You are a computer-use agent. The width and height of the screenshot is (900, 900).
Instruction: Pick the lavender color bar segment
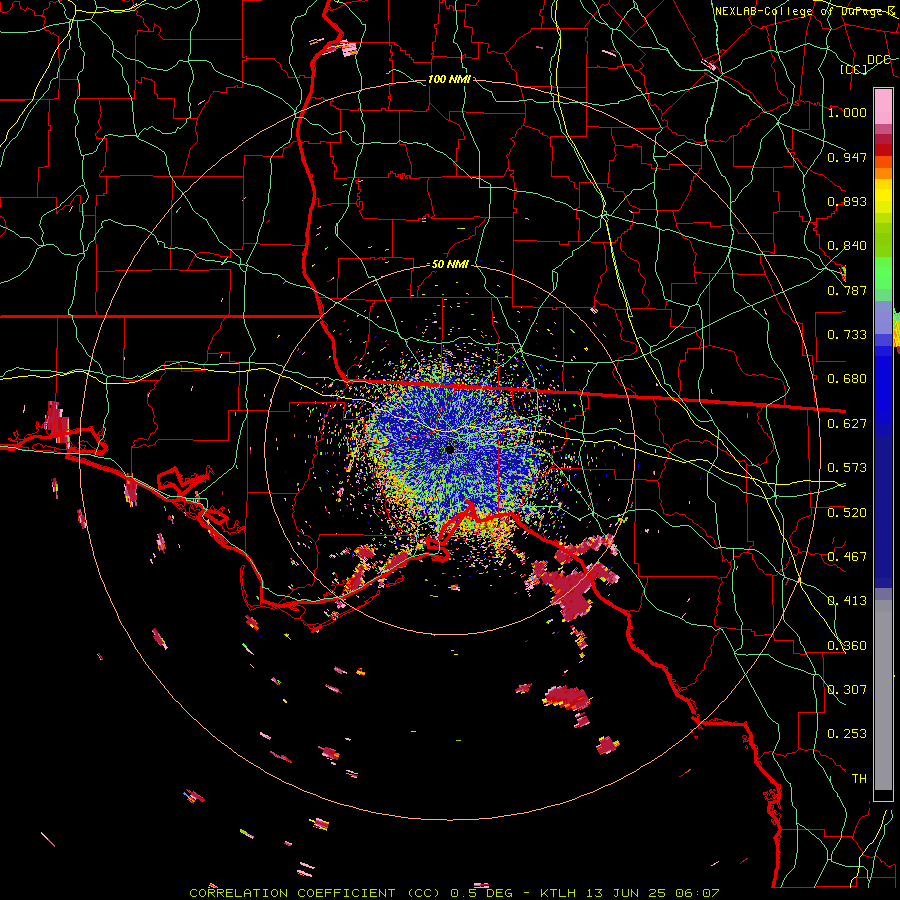coord(883,317)
